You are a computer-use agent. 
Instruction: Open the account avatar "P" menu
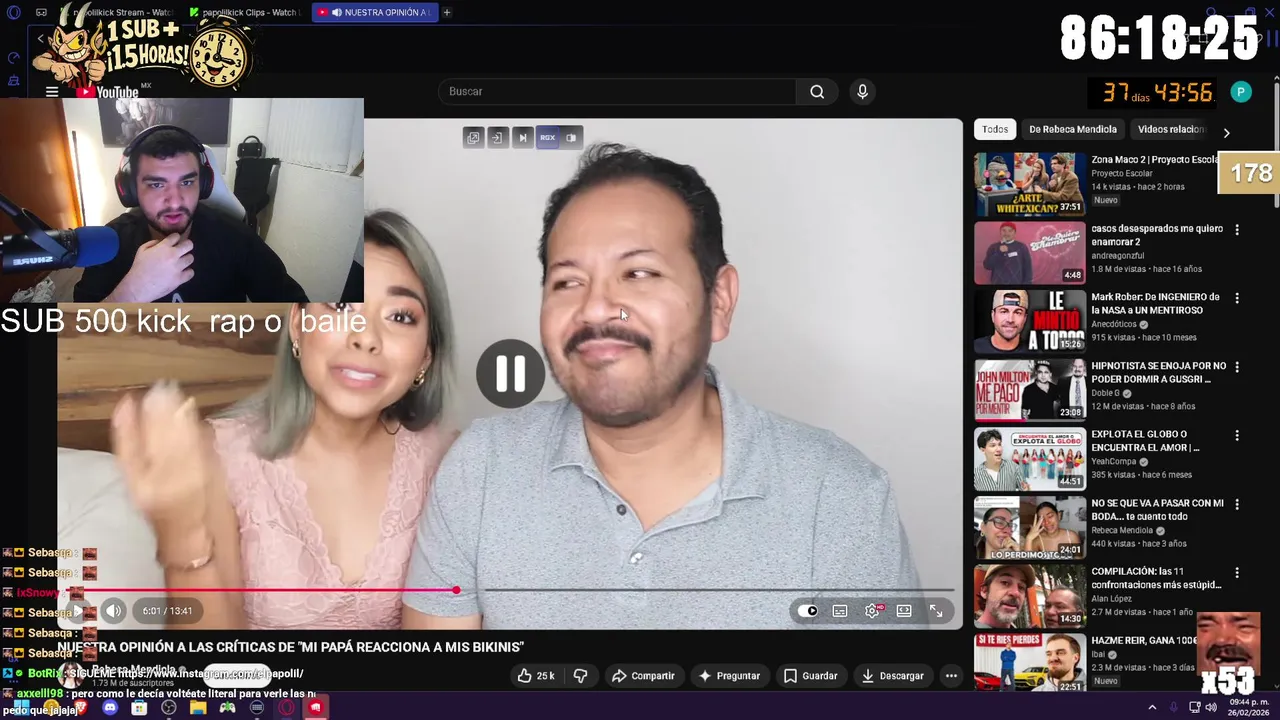click(1241, 92)
